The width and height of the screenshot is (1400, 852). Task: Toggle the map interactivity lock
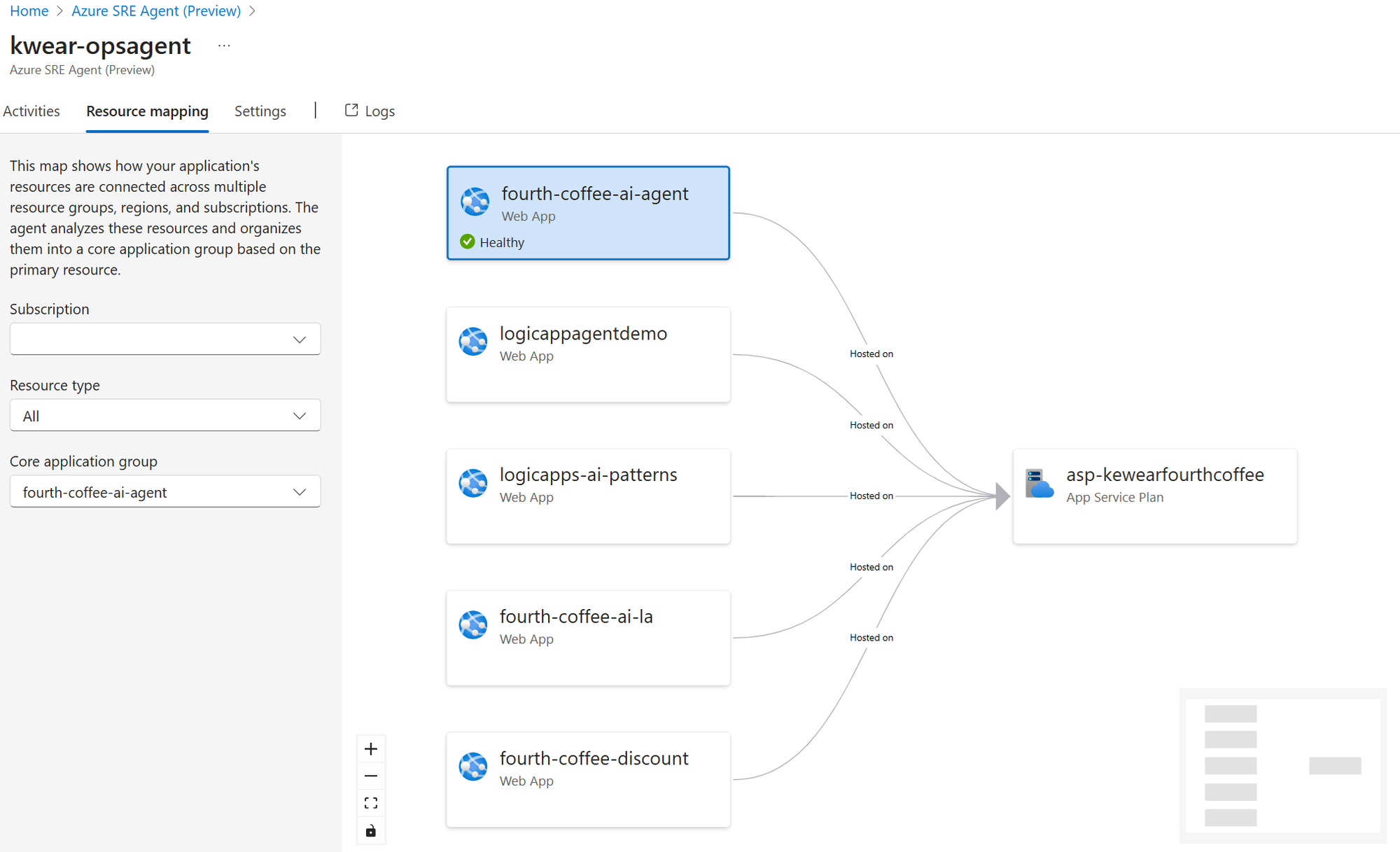[371, 830]
